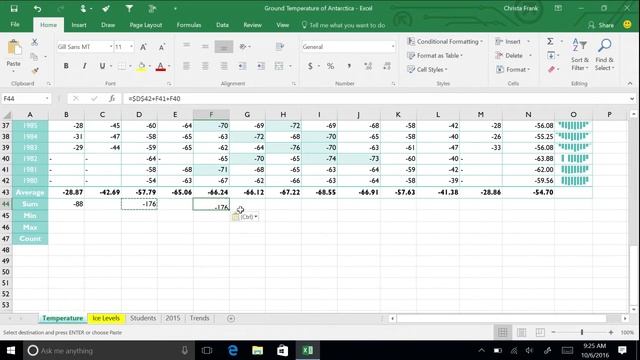
Task: Open Microsoft Edge from taskbar
Action: [x=233, y=350]
